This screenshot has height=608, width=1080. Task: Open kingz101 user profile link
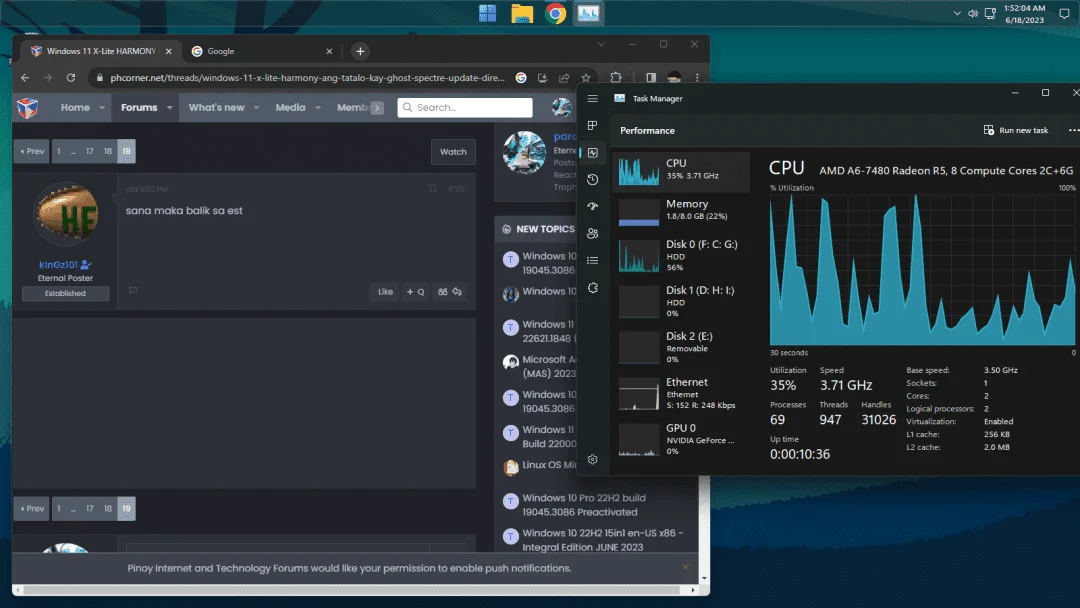59,264
